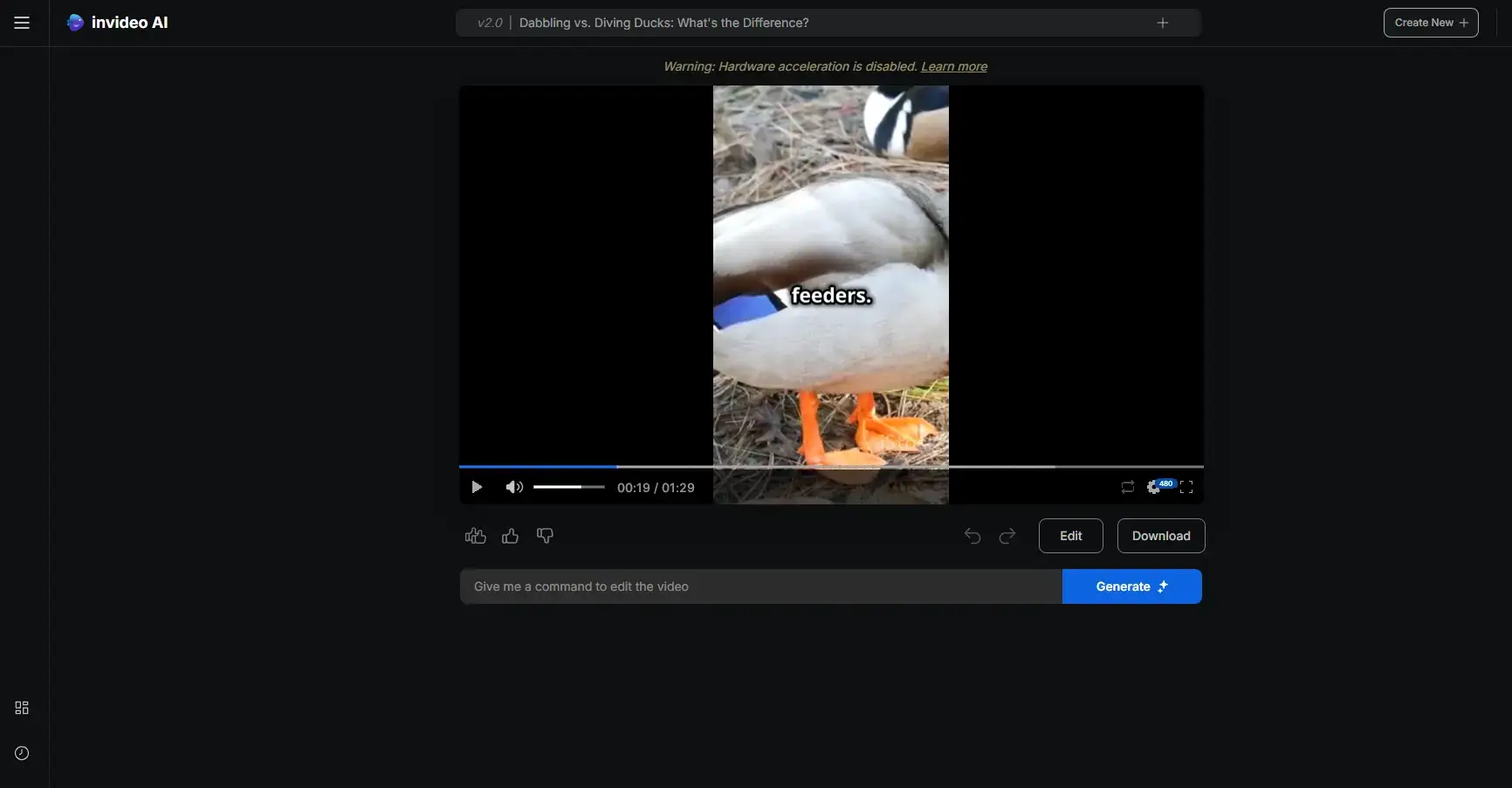Click the double thumbs up icon

point(475,536)
